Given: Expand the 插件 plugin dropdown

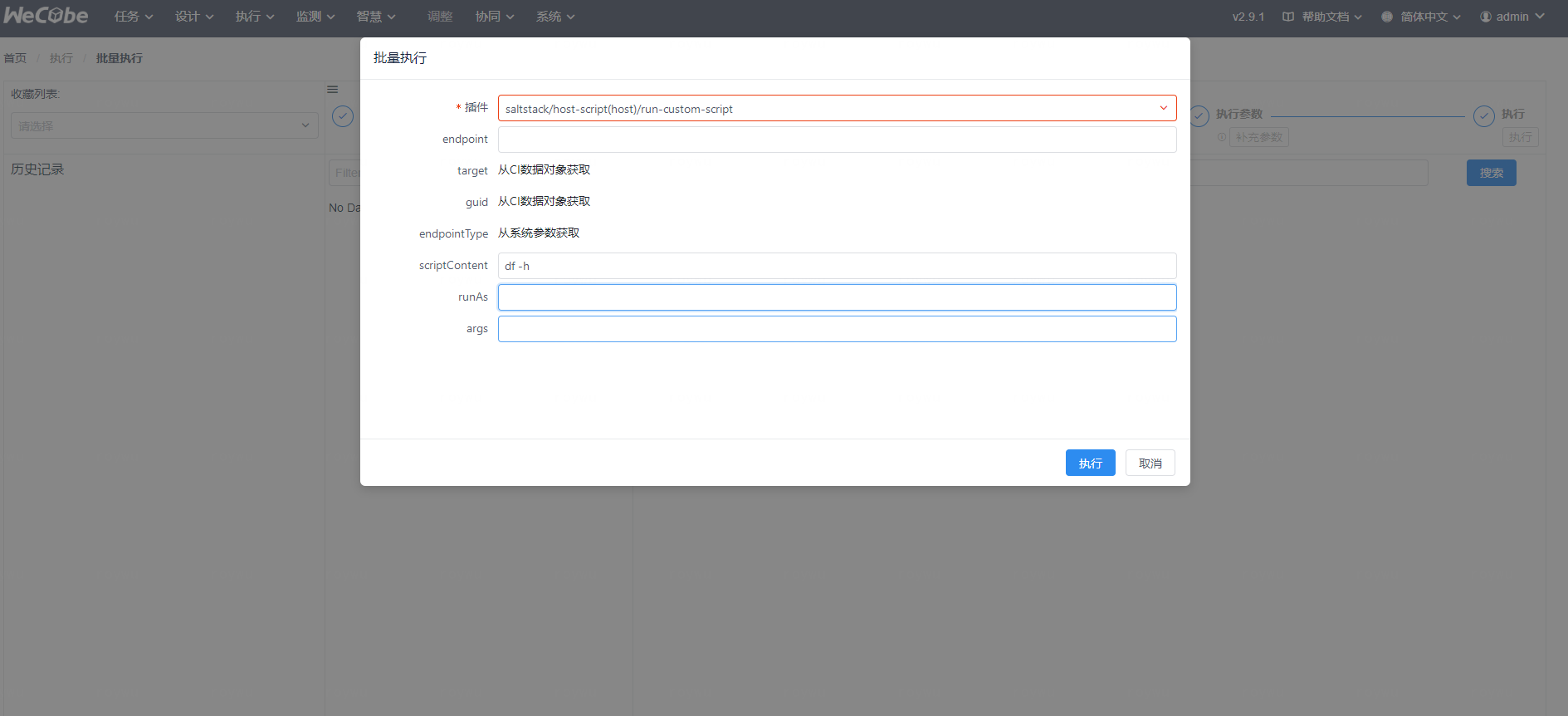Looking at the screenshot, I should [1163, 108].
